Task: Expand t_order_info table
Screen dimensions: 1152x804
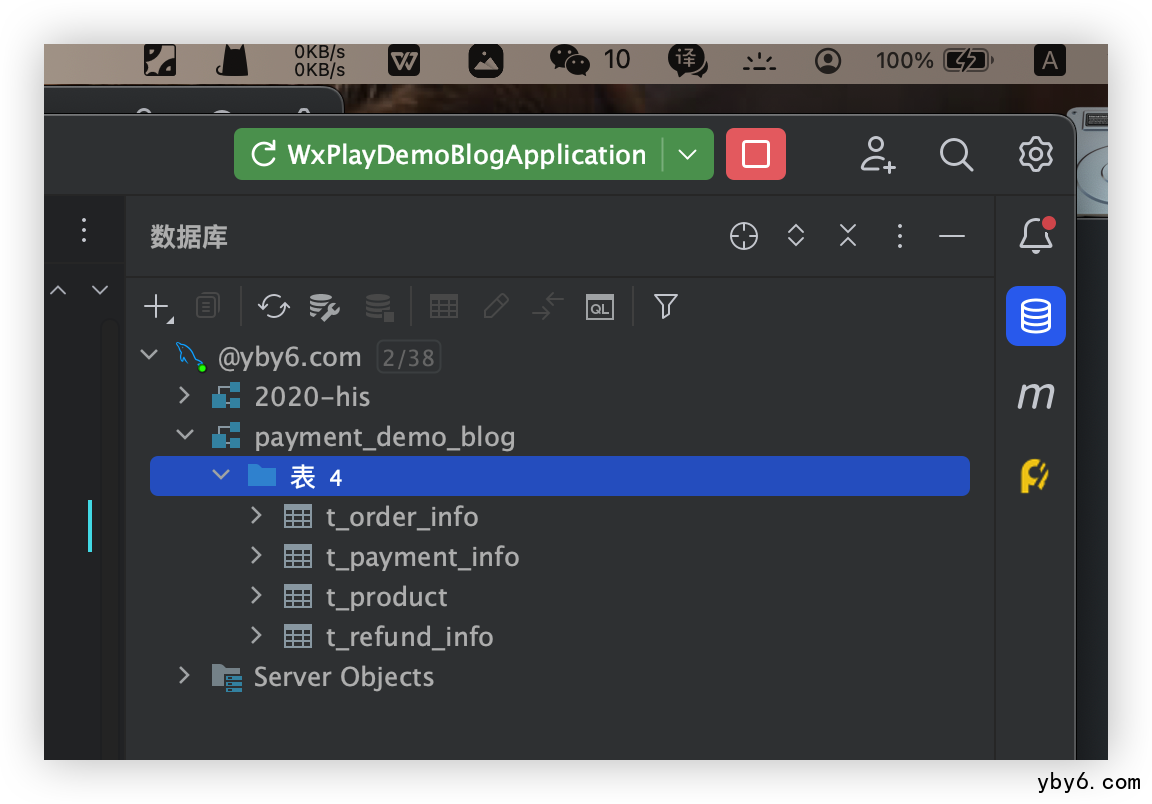Action: point(256,515)
